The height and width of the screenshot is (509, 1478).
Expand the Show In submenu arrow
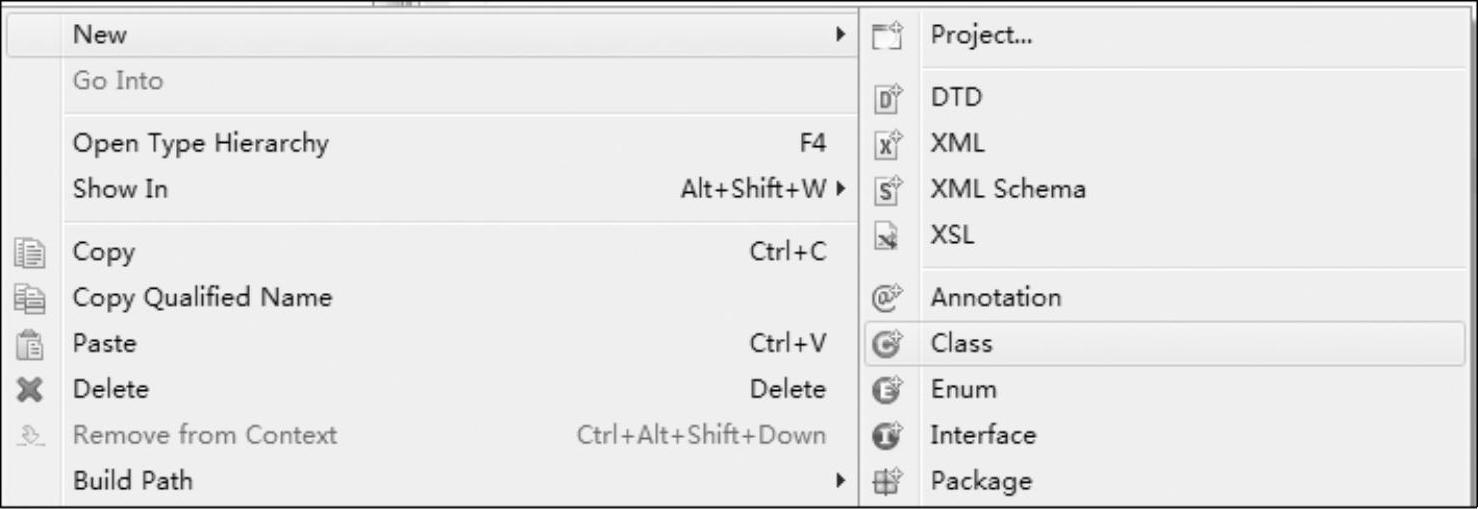(841, 188)
